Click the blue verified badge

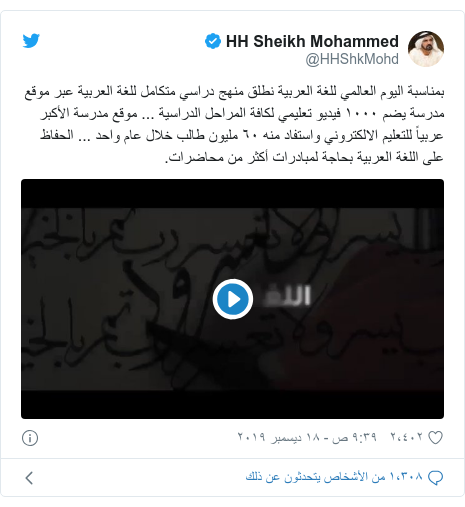[x=213, y=41]
